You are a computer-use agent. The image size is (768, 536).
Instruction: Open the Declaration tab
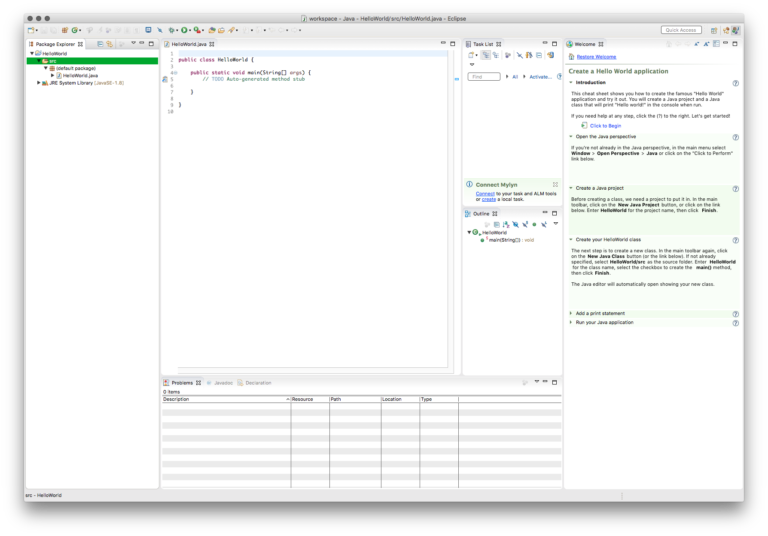pyautogui.click(x=257, y=382)
